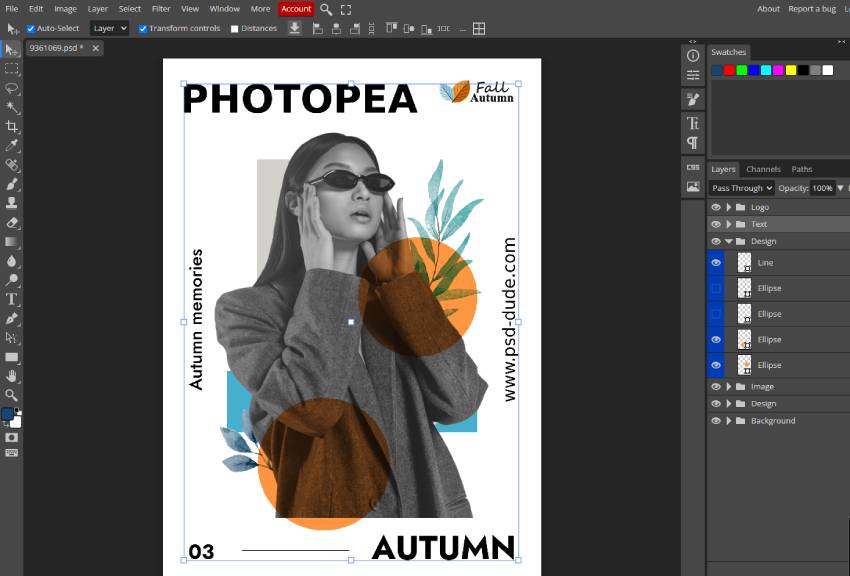Select the Brush tool
This screenshot has width=850, height=576.
coord(11,184)
